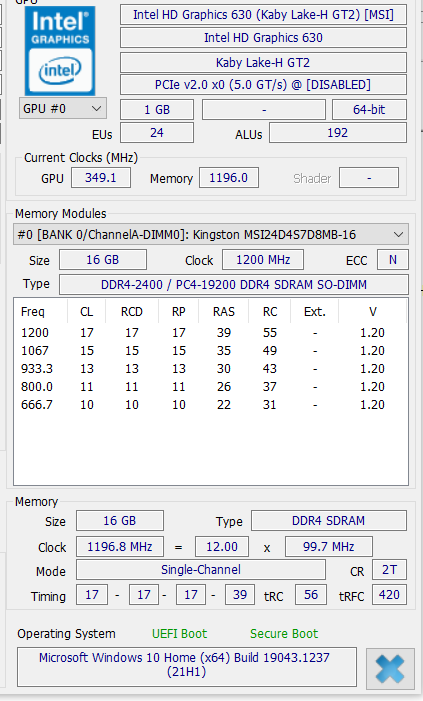Expand the memory module BANK 0 dropdown

[211, 234]
